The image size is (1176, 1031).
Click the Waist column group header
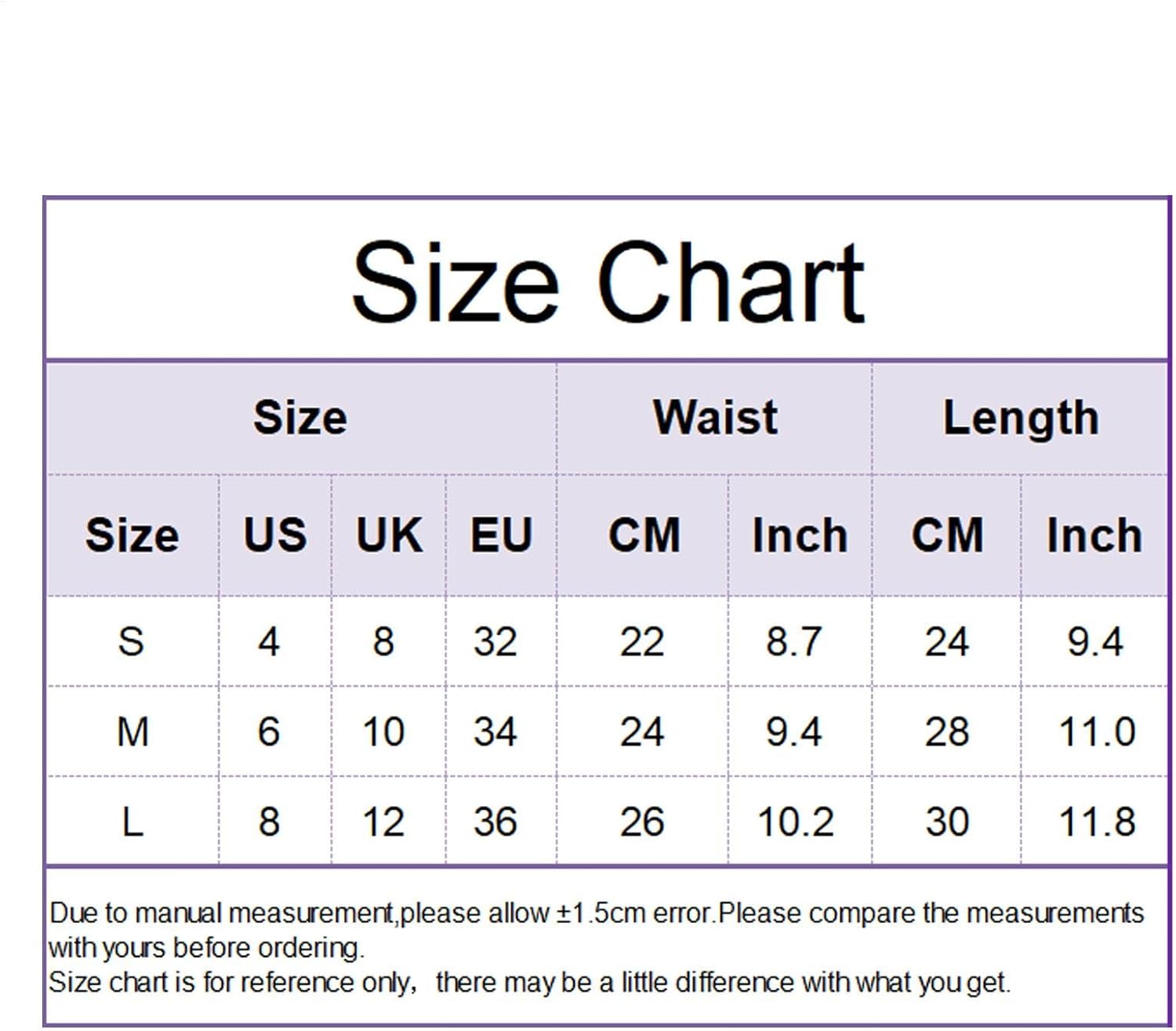click(715, 417)
